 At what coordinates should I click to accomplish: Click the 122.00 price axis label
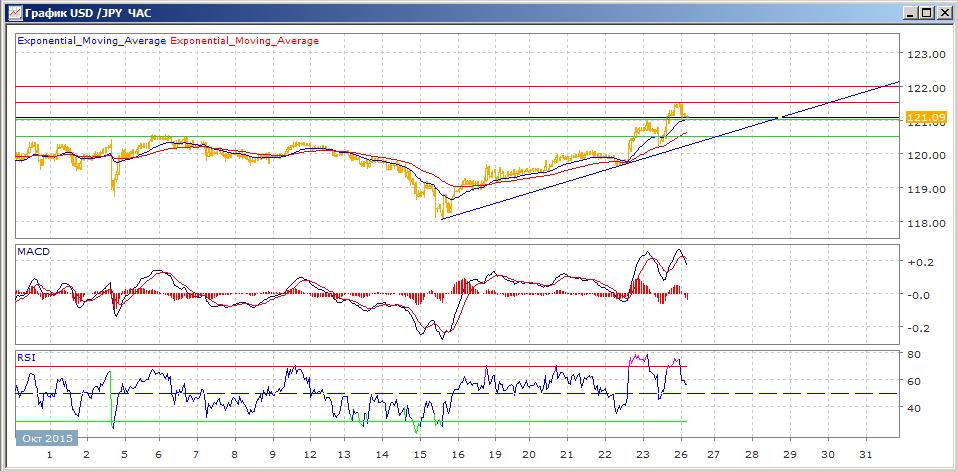coord(926,88)
